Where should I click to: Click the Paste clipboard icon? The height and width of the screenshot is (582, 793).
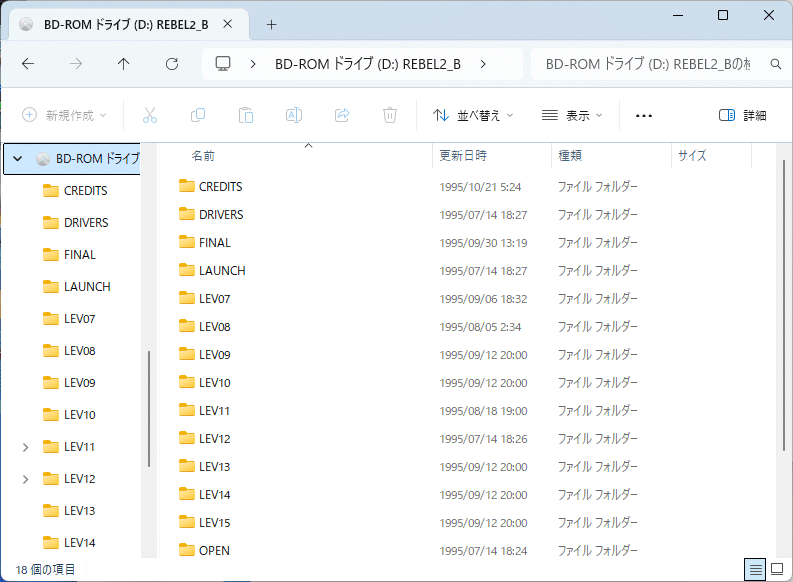246,115
